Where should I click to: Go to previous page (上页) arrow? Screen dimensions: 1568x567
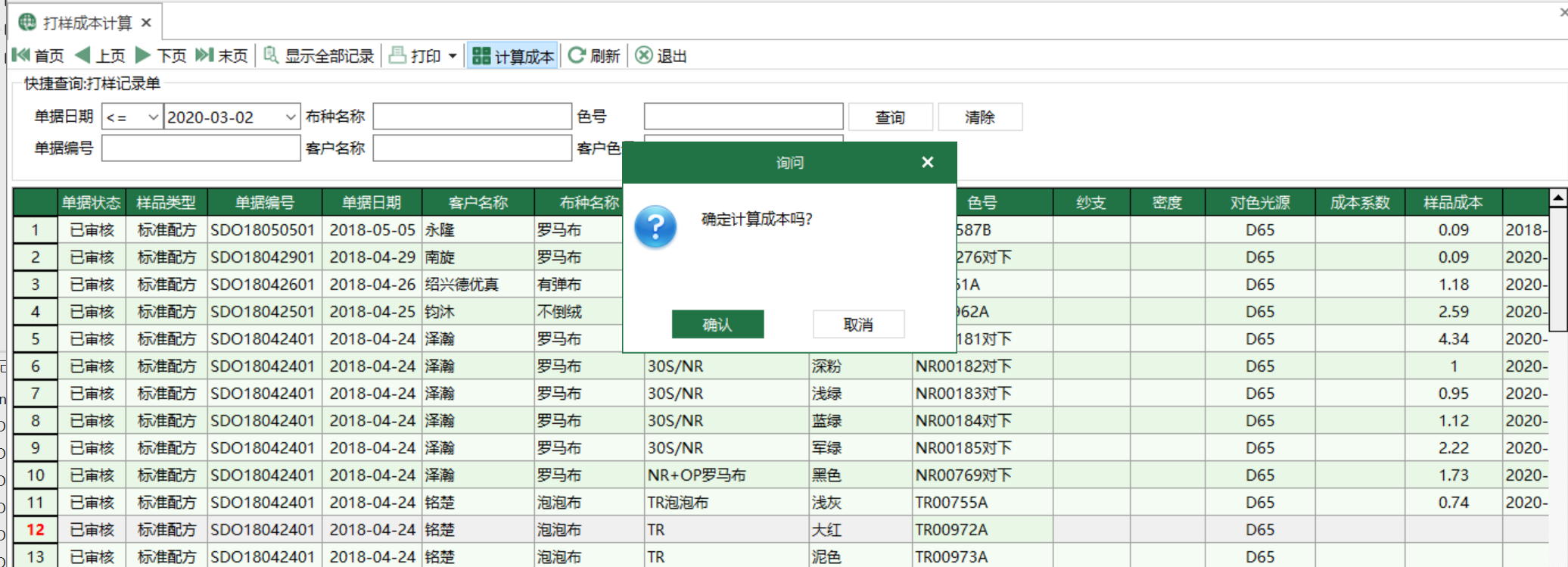click(82, 55)
